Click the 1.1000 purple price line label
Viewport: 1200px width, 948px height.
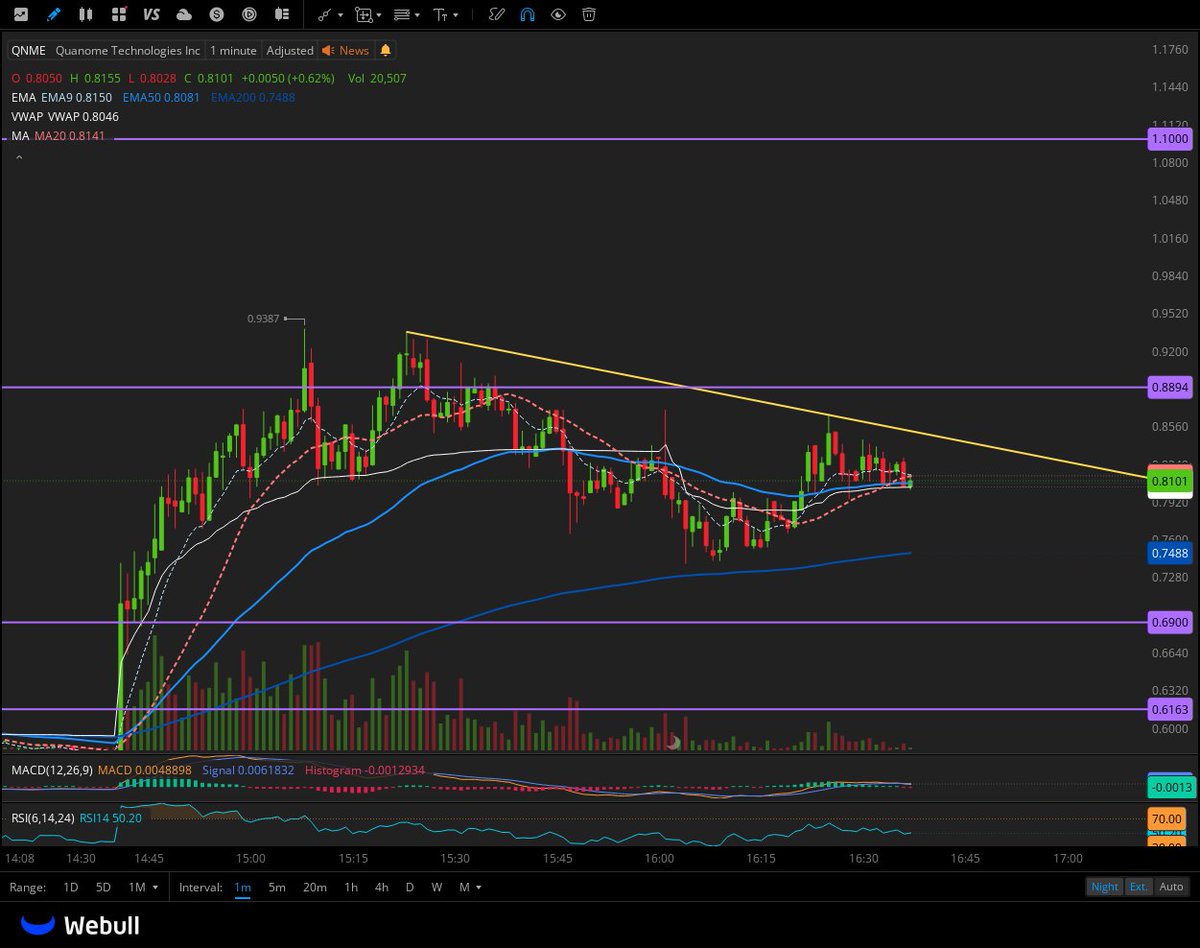pos(1169,139)
